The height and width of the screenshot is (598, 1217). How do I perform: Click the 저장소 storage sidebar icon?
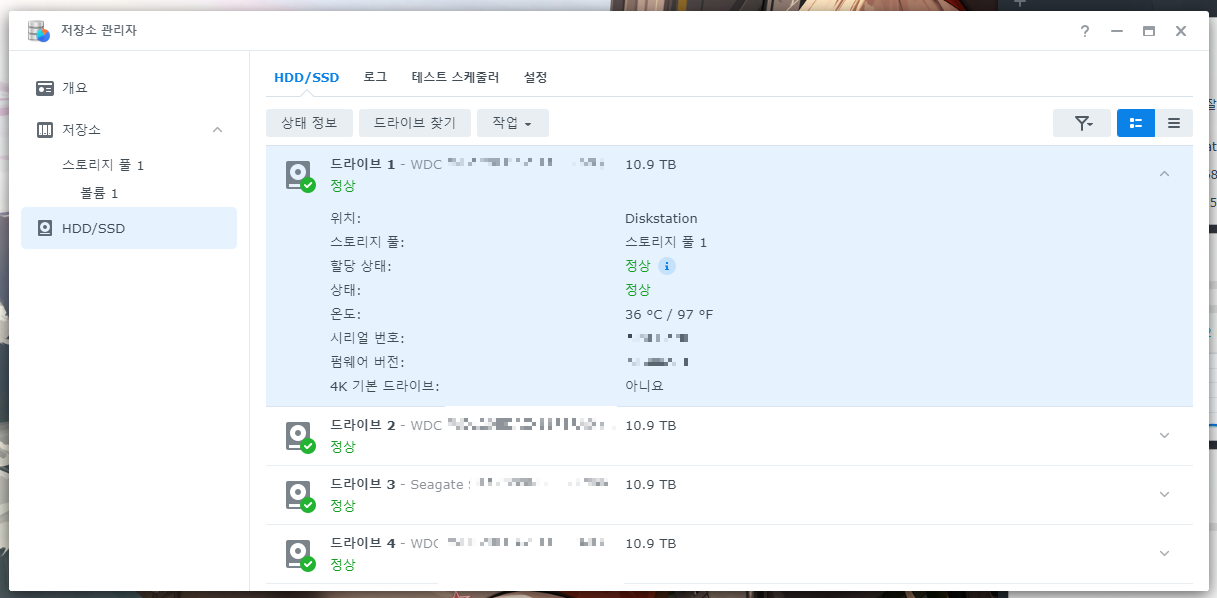(45, 130)
